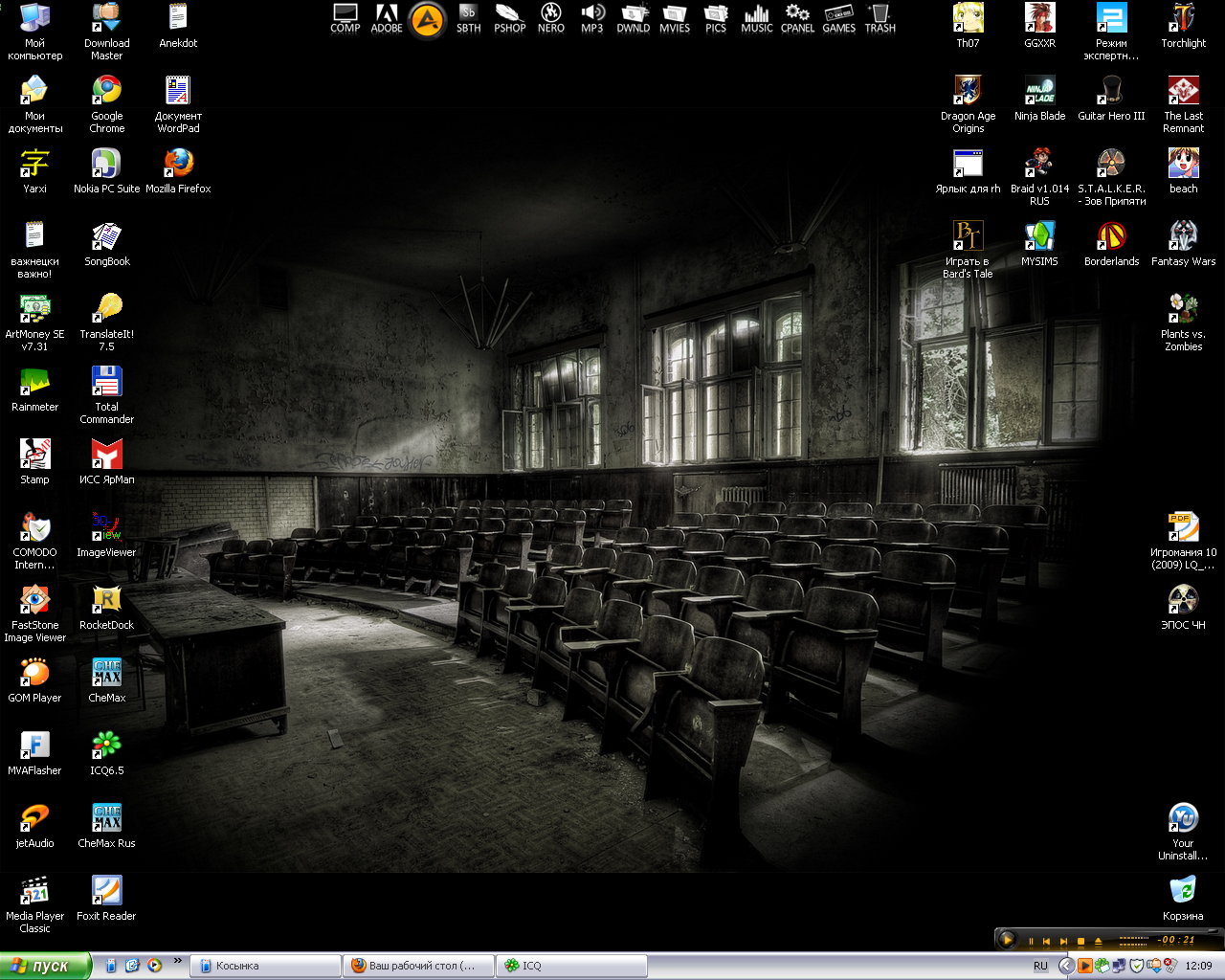The image size is (1225, 980).
Task: Click the COMODO shield tray icon
Action: (1137, 967)
